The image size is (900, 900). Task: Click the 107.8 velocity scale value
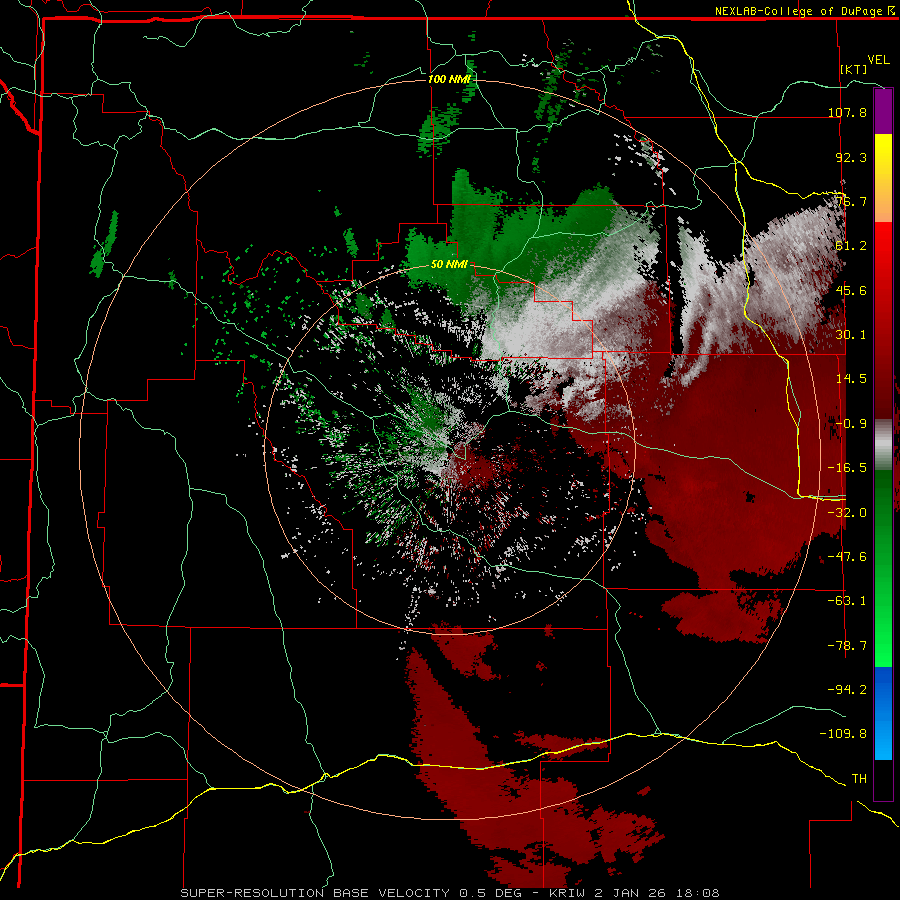pos(847,112)
